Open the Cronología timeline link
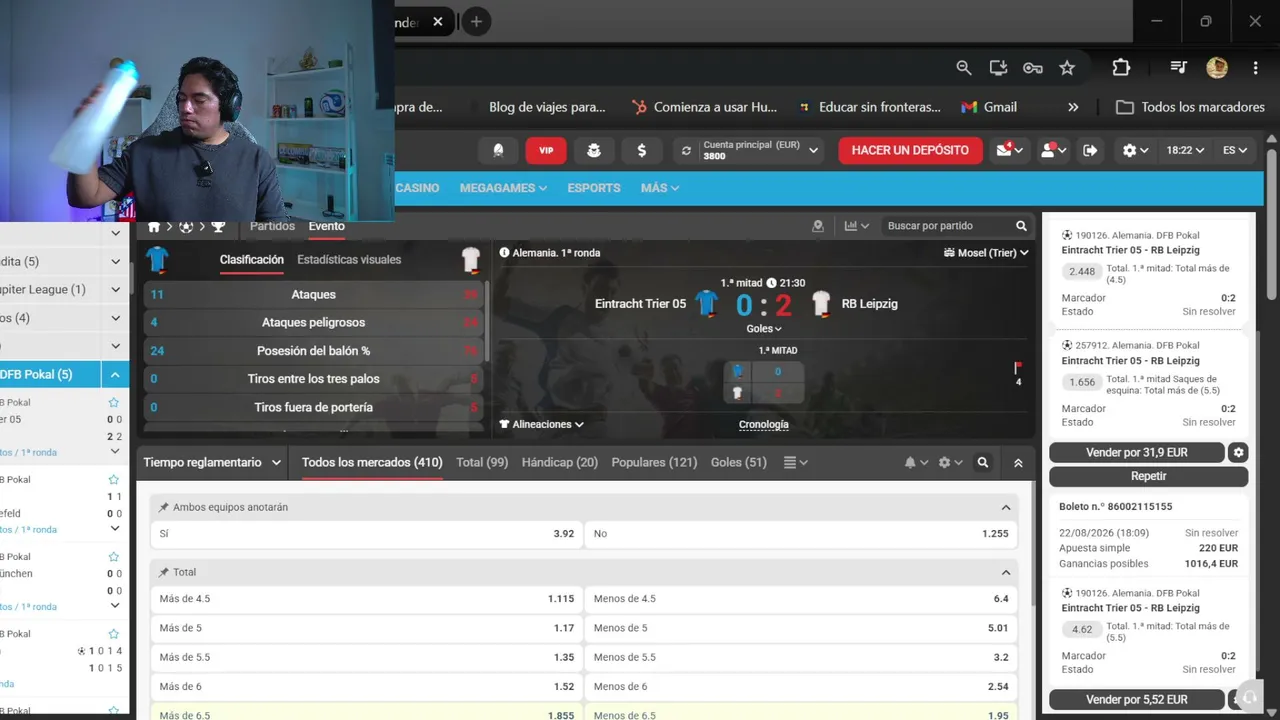 tap(764, 424)
